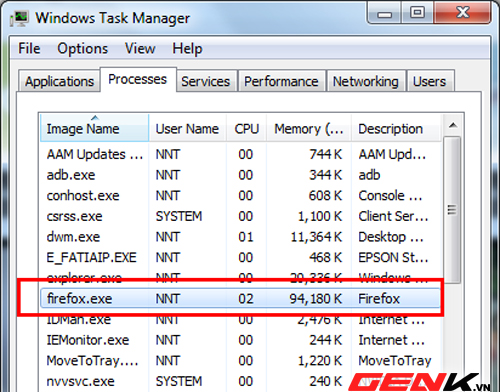The width and height of the screenshot is (500, 392).
Task: Select the csrss.exe process row
Action: (x=240, y=216)
